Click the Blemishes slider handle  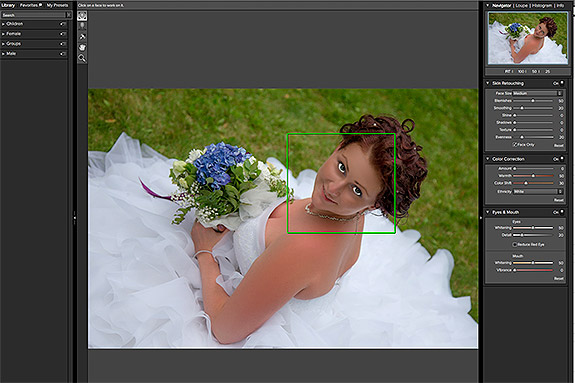[x=533, y=101]
